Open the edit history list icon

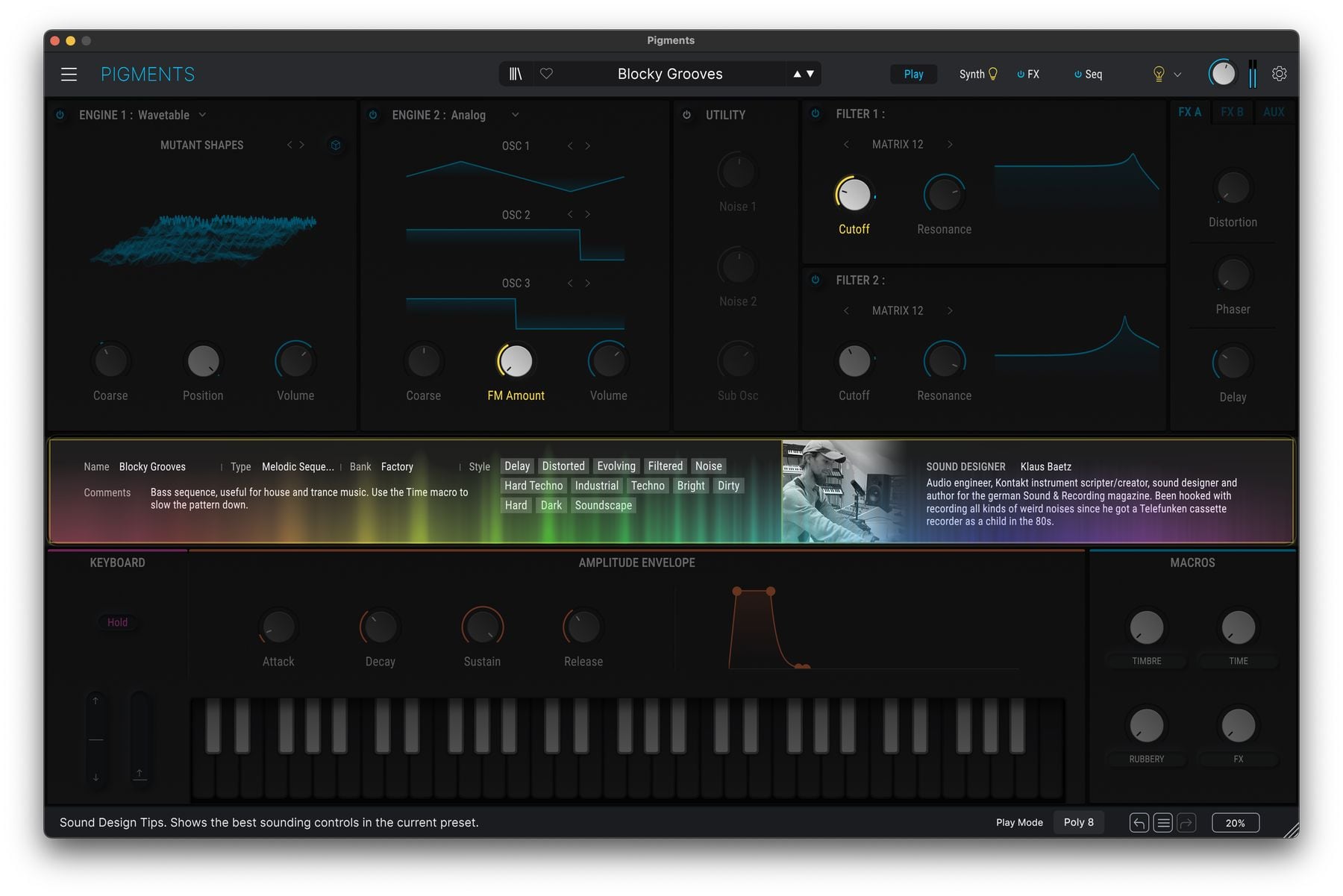1162,822
